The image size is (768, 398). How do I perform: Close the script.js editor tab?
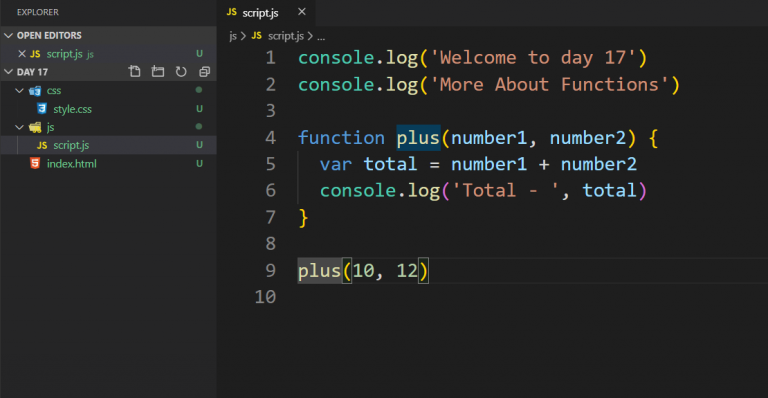pos(302,12)
